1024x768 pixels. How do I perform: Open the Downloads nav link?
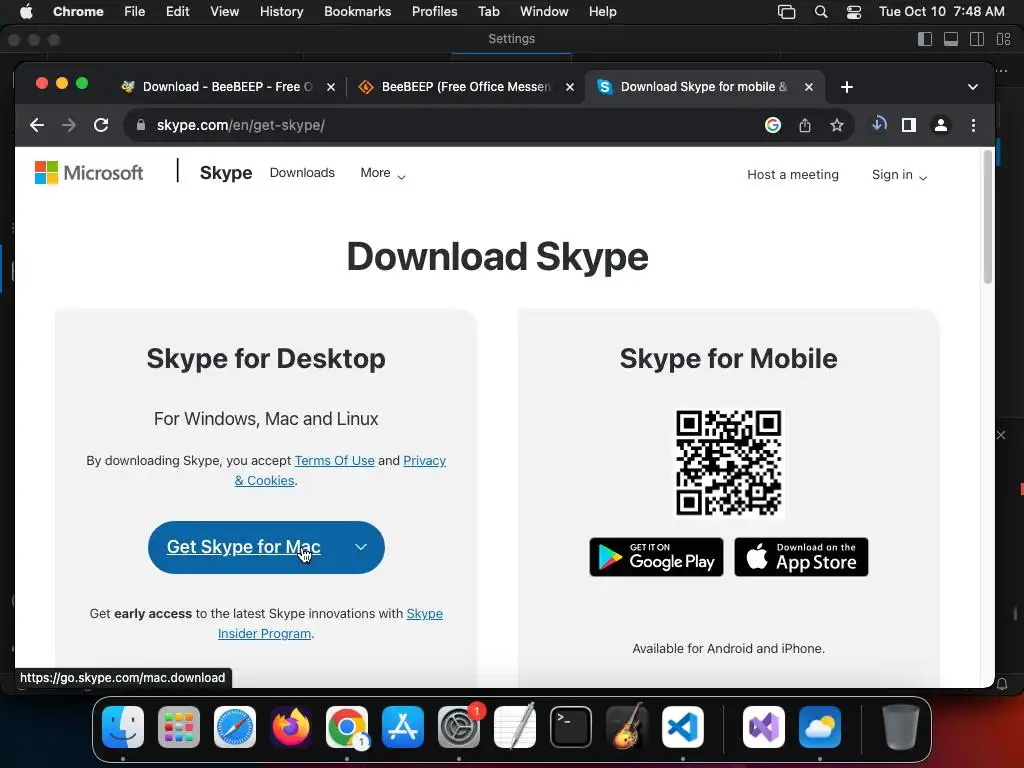click(302, 172)
